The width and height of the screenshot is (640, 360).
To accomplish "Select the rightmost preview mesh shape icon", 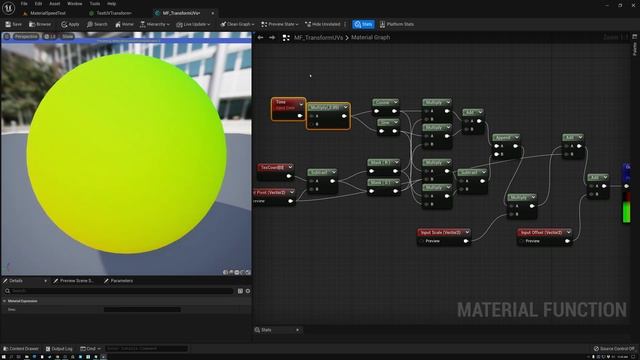I will [x=248, y=272].
